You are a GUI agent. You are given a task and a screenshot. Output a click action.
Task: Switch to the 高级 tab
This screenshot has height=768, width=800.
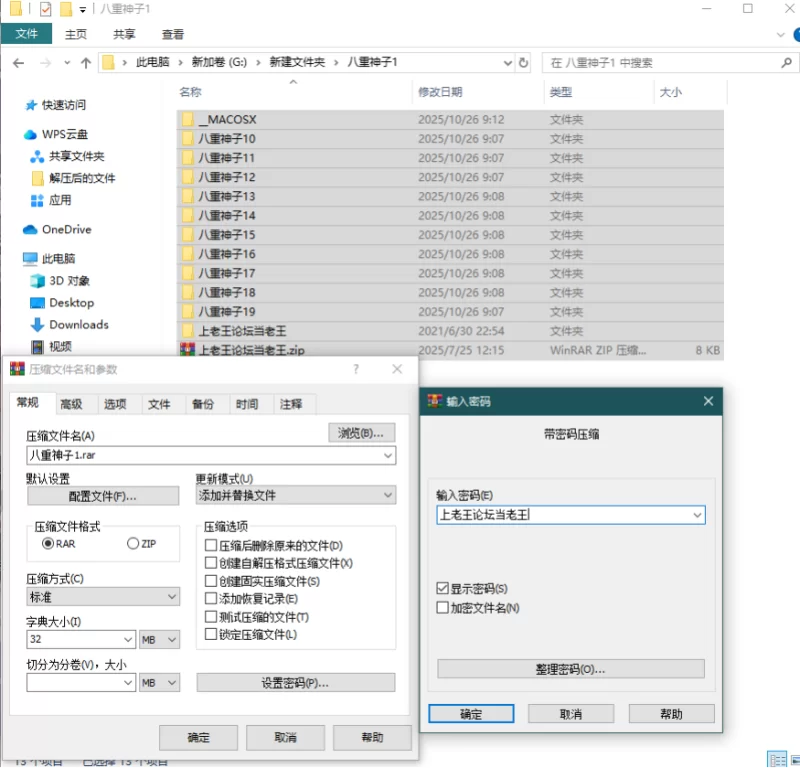73,404
